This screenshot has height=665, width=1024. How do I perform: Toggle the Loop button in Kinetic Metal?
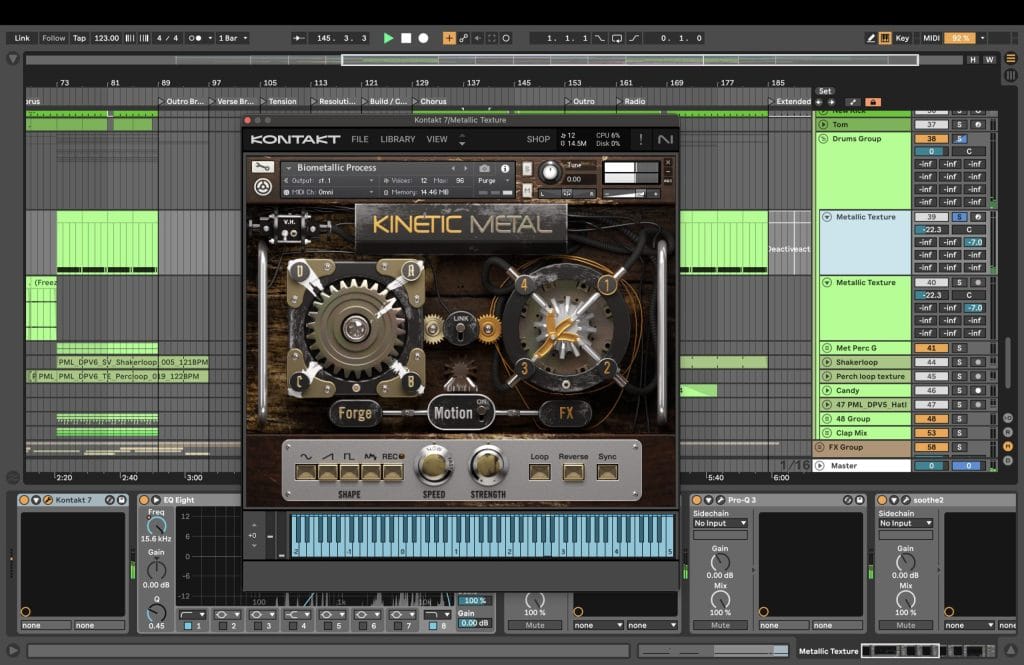point(540,470)
